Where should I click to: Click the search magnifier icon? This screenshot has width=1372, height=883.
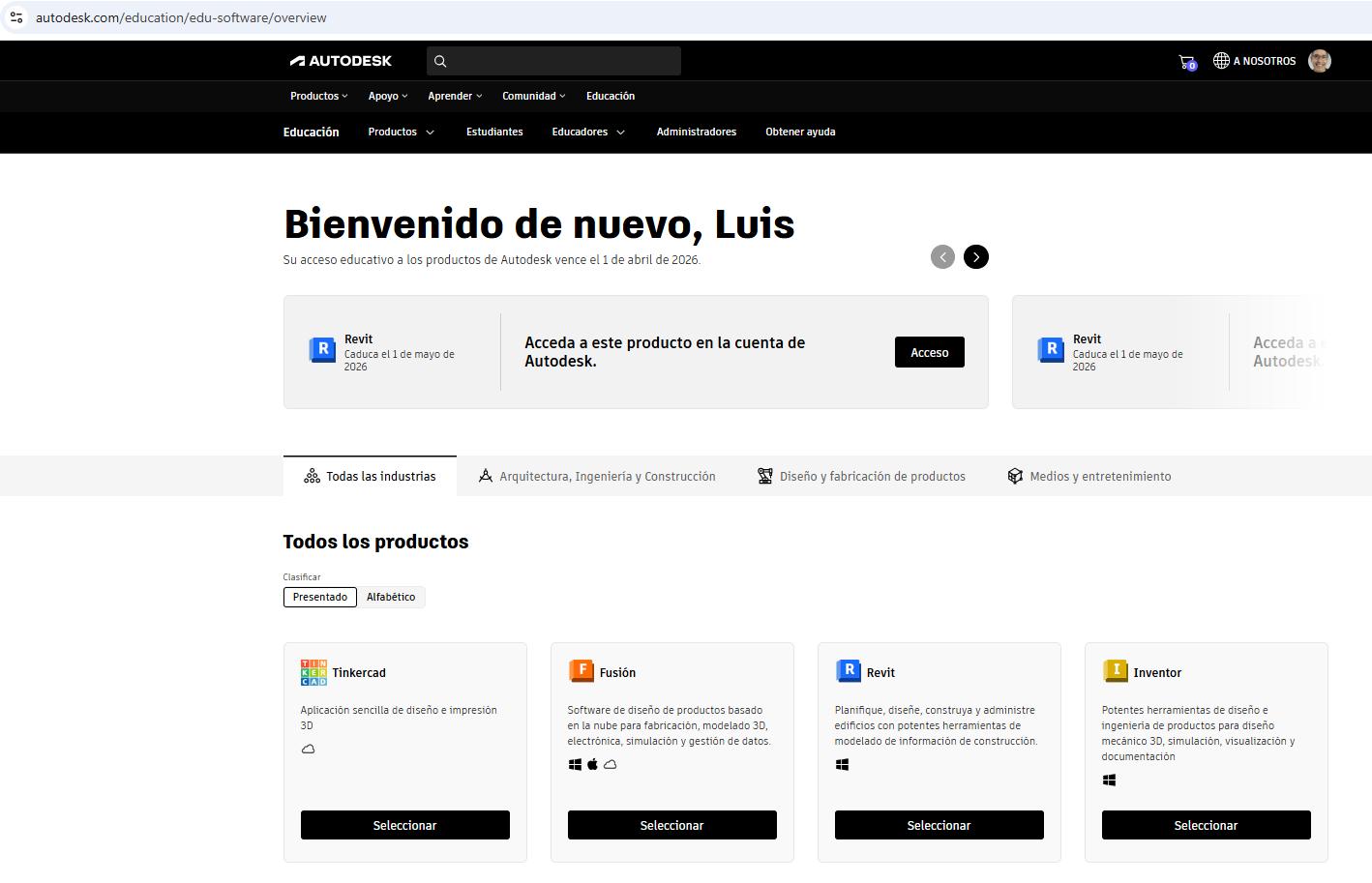click(x=440, y=61)
